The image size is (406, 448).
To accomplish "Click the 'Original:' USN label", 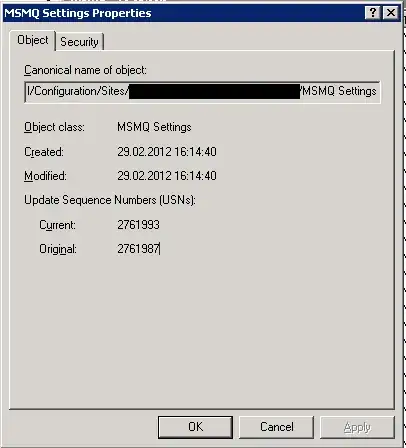I will point(58,249).
